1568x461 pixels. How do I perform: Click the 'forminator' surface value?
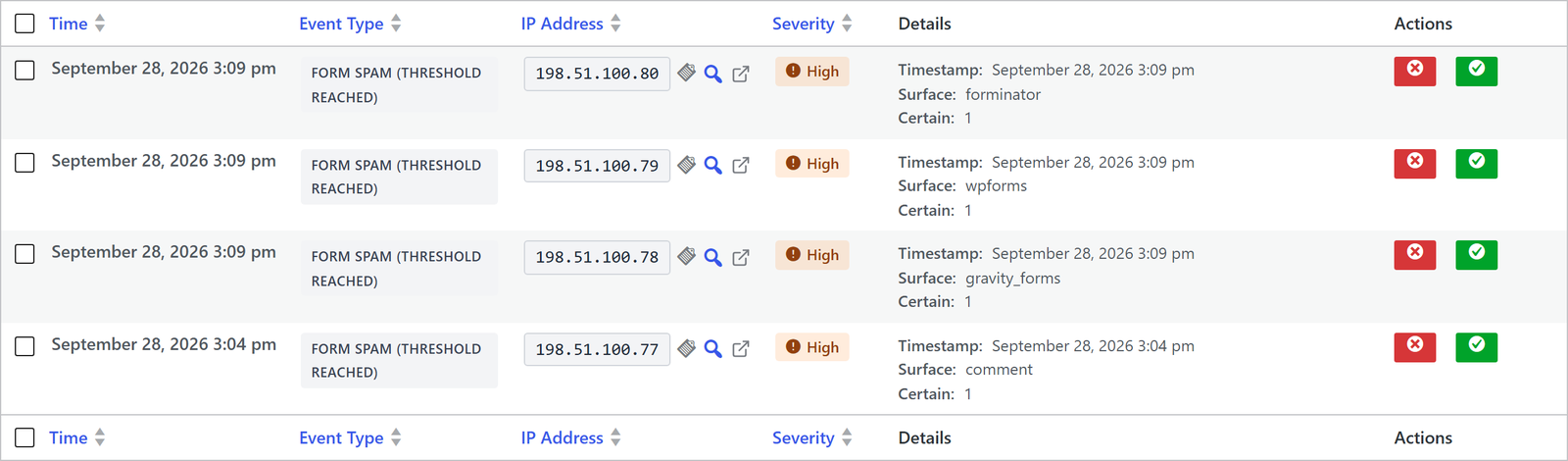tap(1003, 94)
